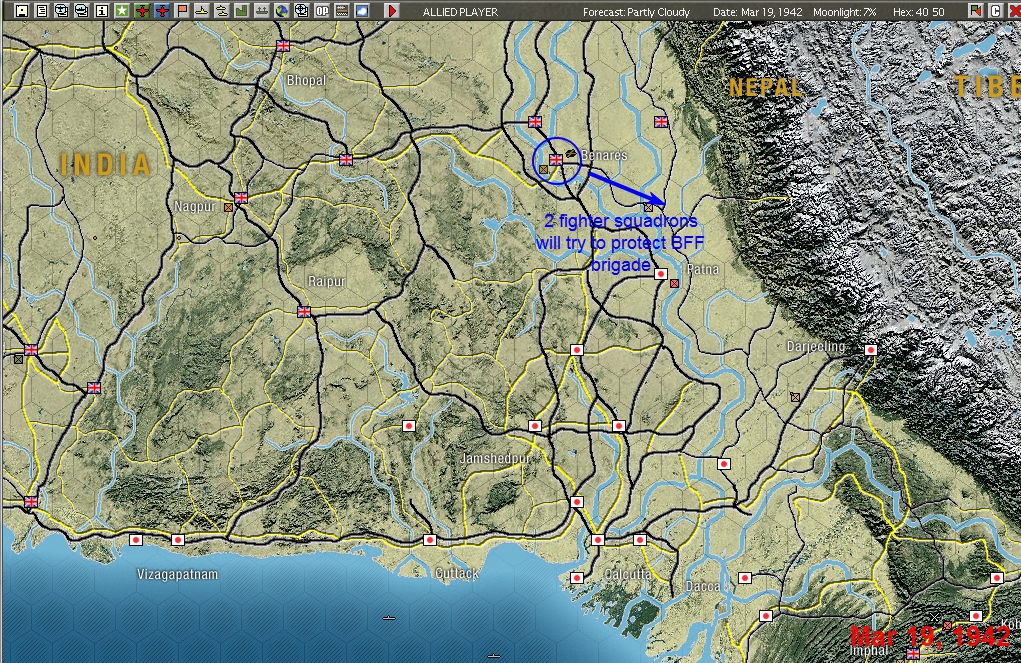Screen dimensions: 1021x663
Task: Select the Japanese base flag near Dacca
Action: point(745,578)
